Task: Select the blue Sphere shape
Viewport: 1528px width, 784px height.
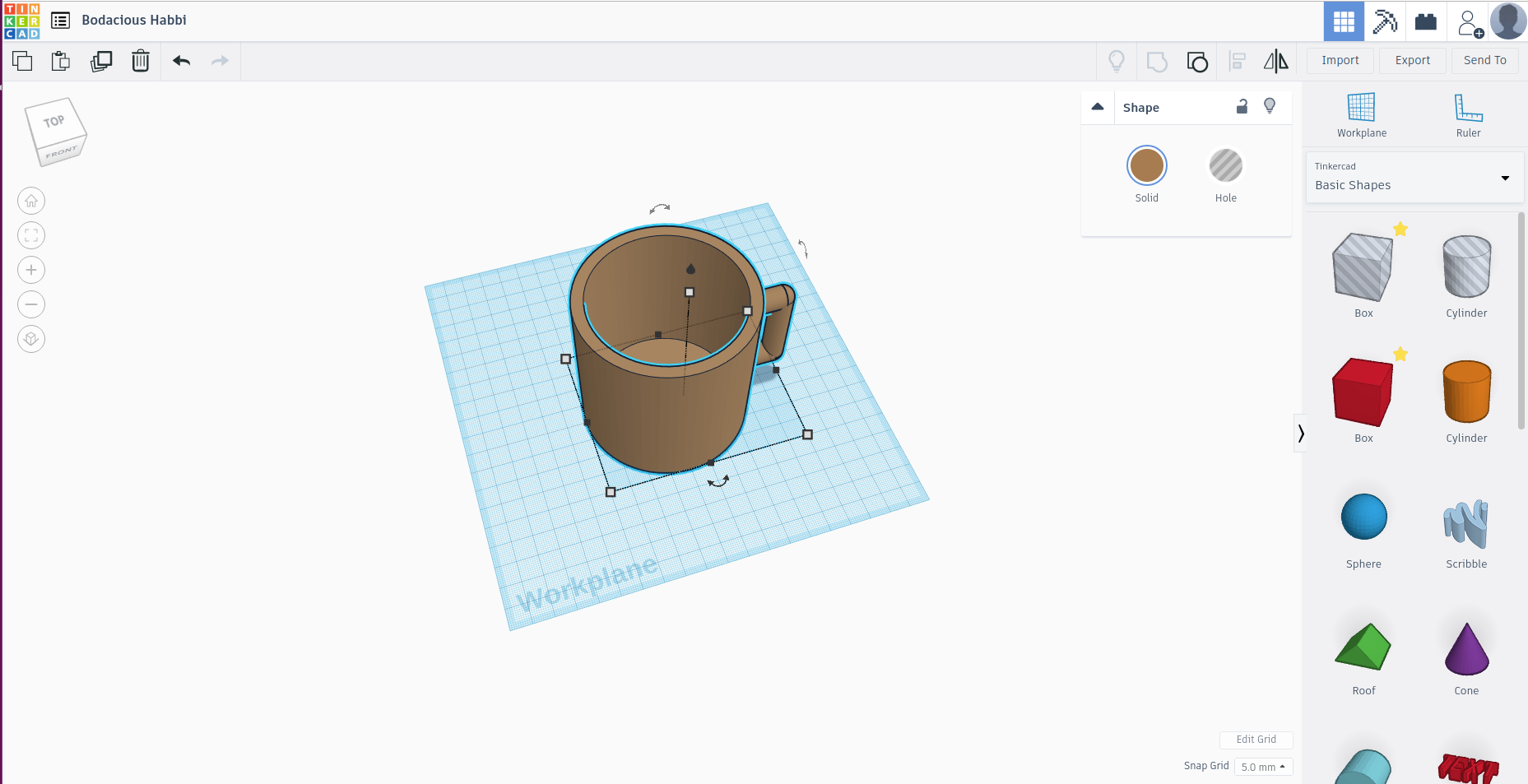Action: pos(1364,517)
